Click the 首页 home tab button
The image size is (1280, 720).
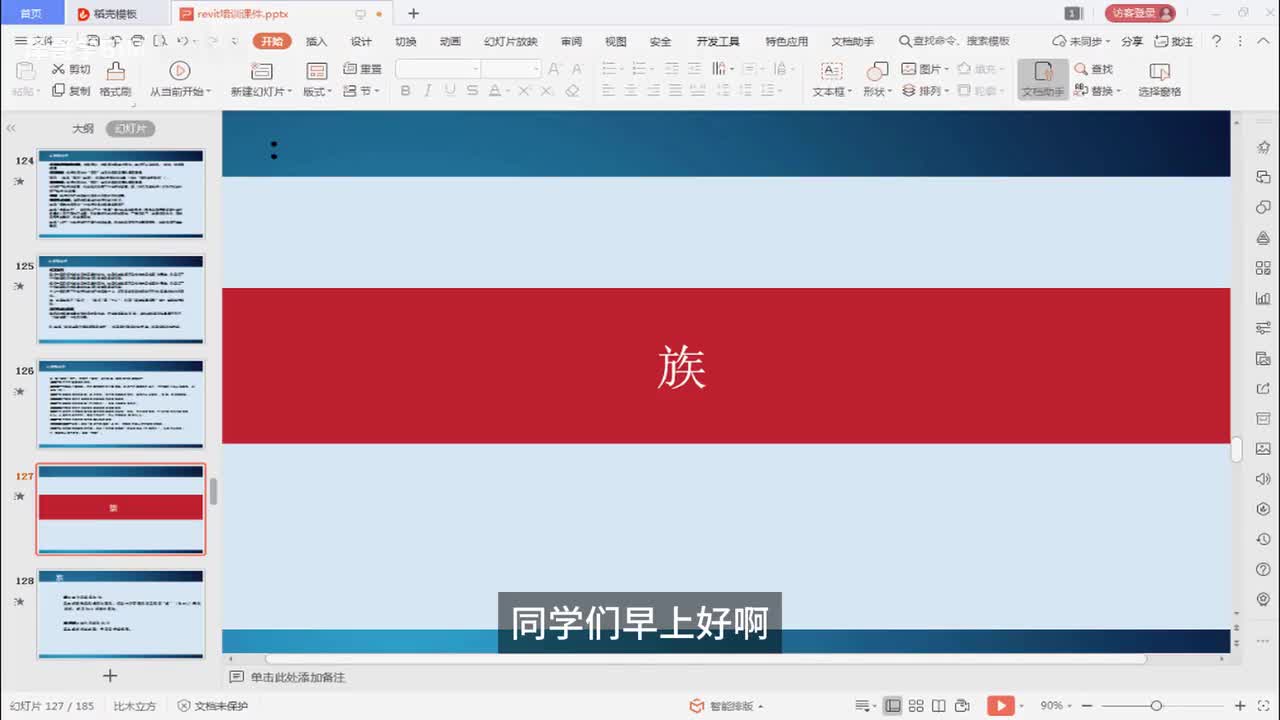(x=31, y=14)
